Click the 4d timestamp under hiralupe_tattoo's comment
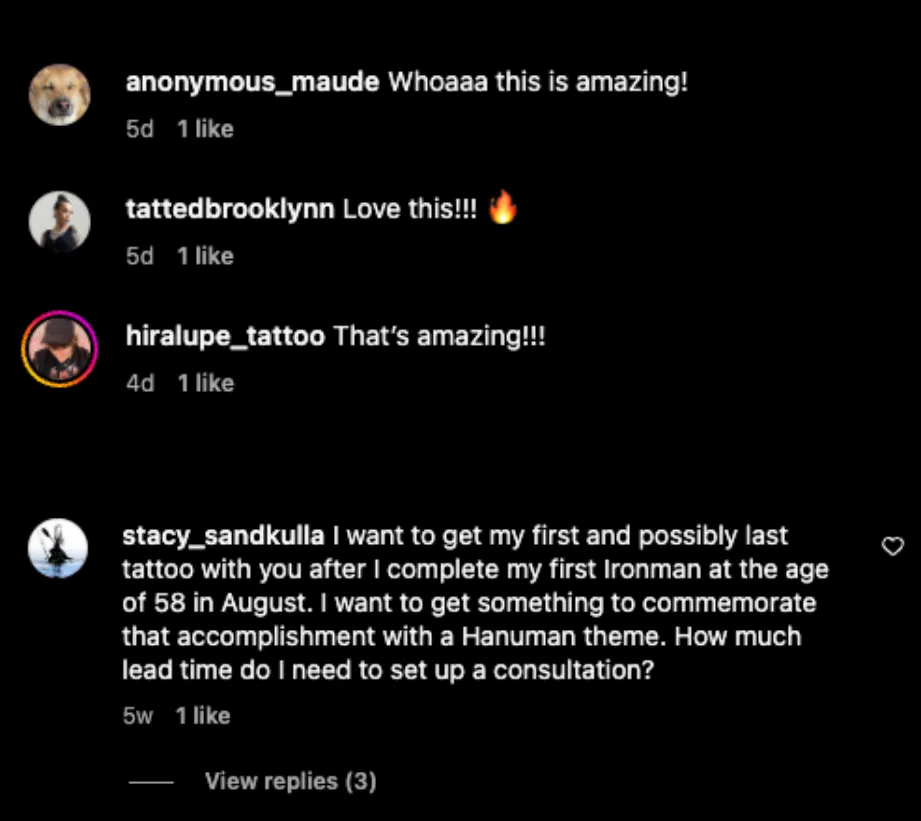921x821 pixels. [140, 383]
